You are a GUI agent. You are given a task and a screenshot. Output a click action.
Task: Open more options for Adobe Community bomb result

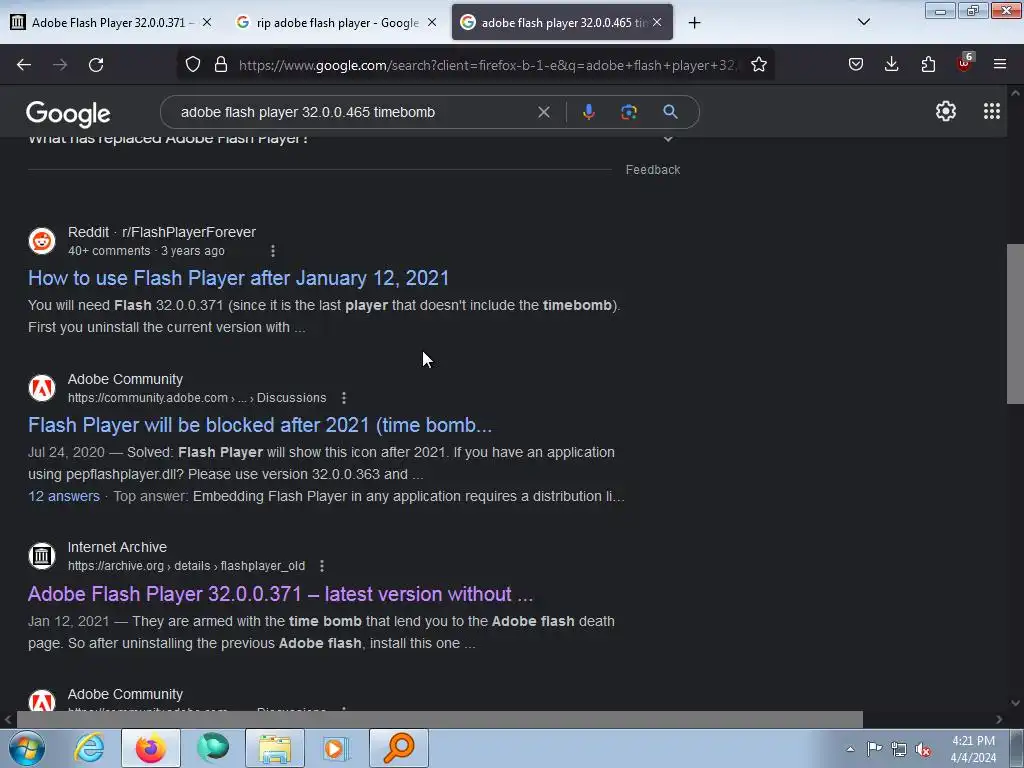pos(344,398)
